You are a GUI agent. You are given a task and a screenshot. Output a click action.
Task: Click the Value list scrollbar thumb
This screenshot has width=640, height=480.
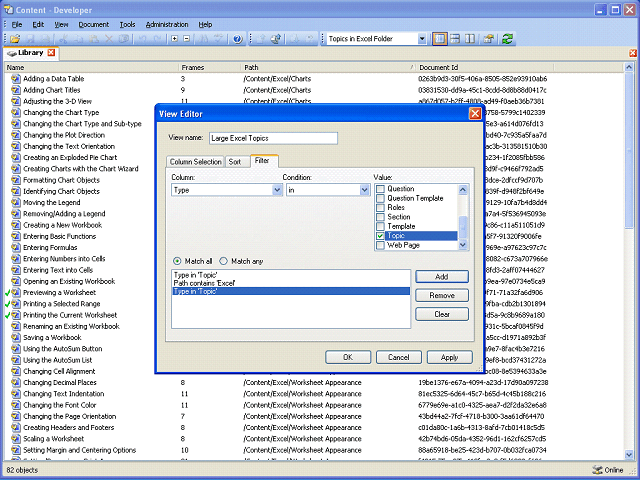pyautogui.click(x=463, y=227)
